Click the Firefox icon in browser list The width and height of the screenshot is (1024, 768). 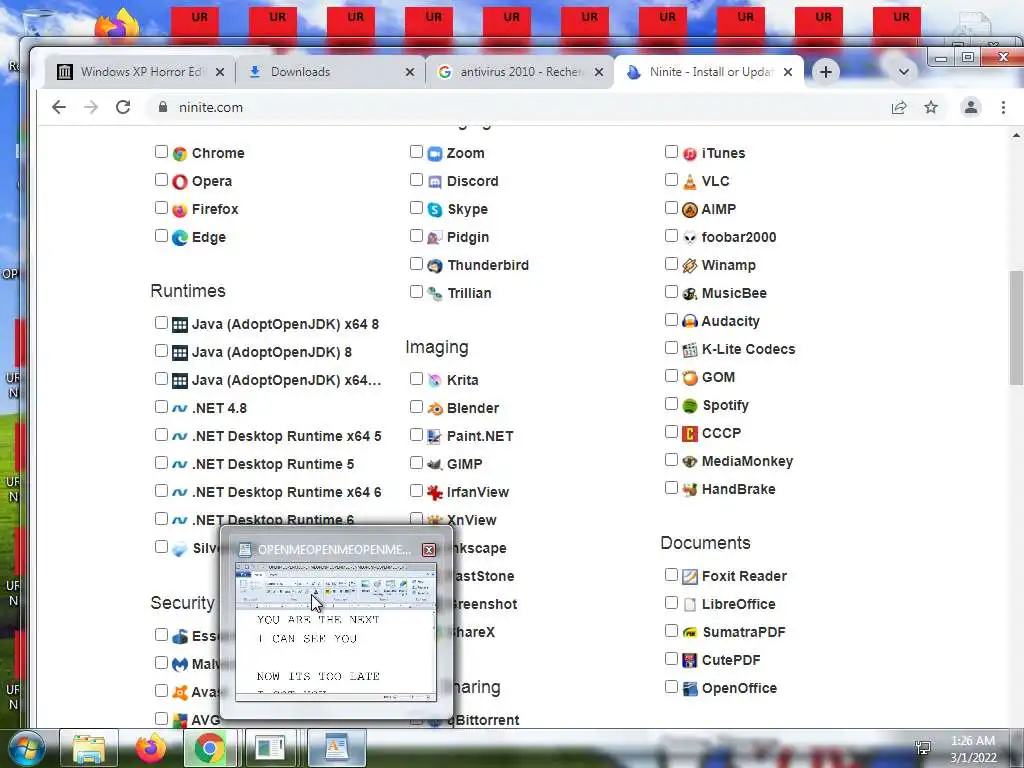[180, 210]
